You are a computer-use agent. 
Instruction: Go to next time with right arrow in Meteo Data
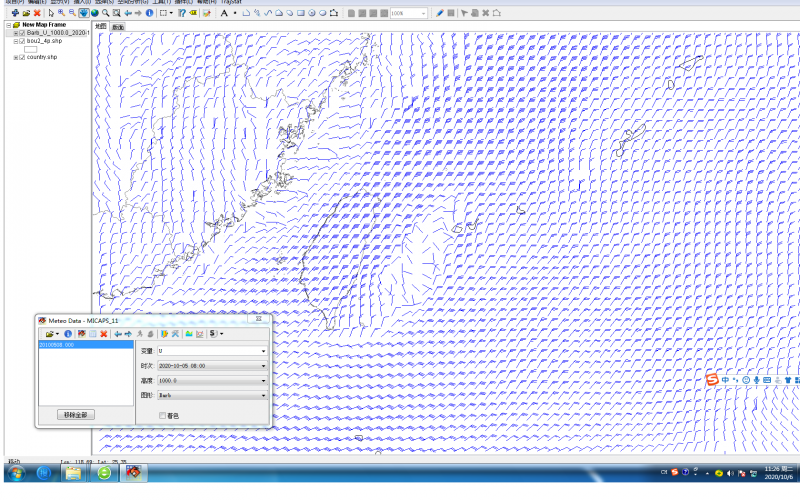tap(128, 333)
